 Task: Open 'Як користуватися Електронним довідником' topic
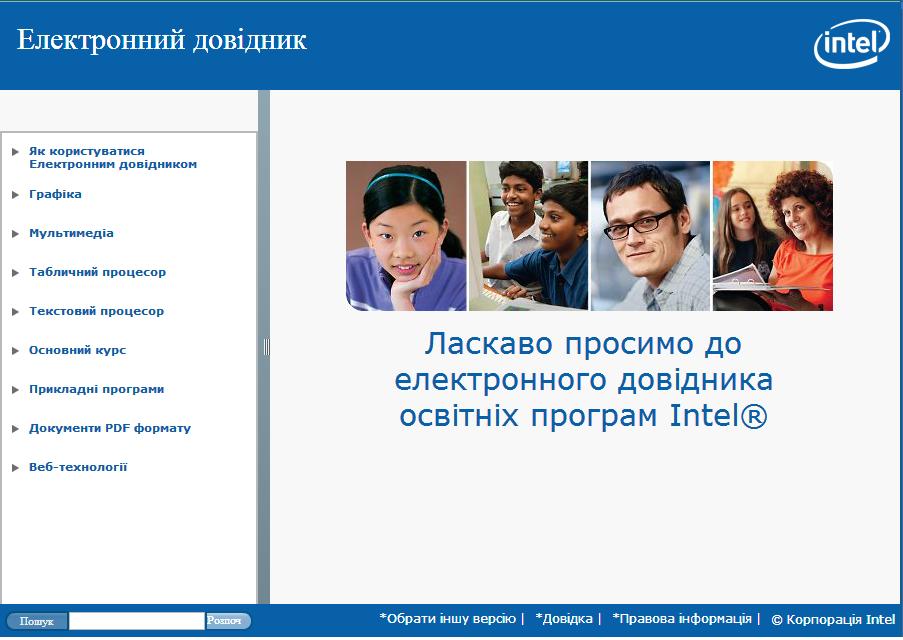(113, 157)
